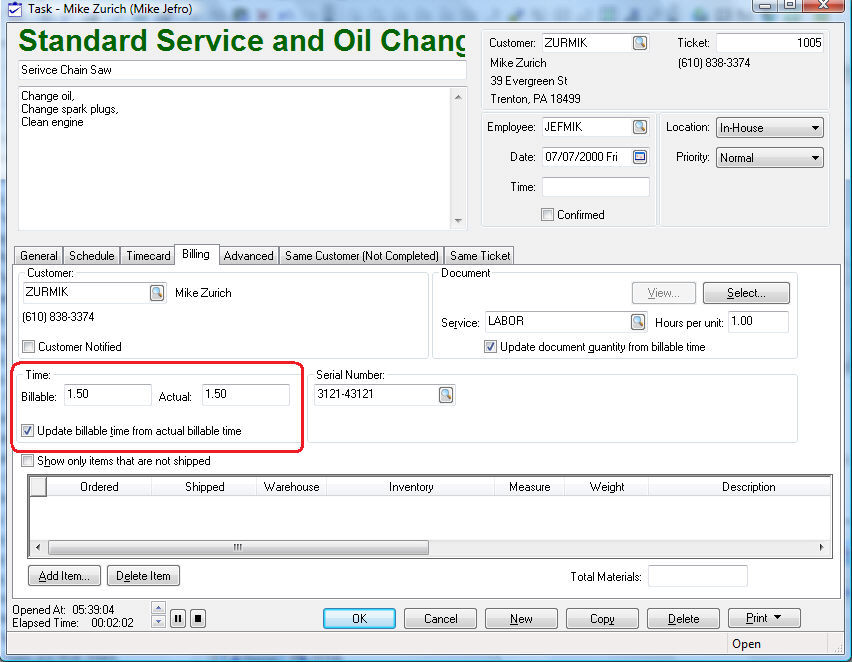Open the Service LABOR lookup icon
The height and width of the screenshot is (662, 852).
[638, 322]
